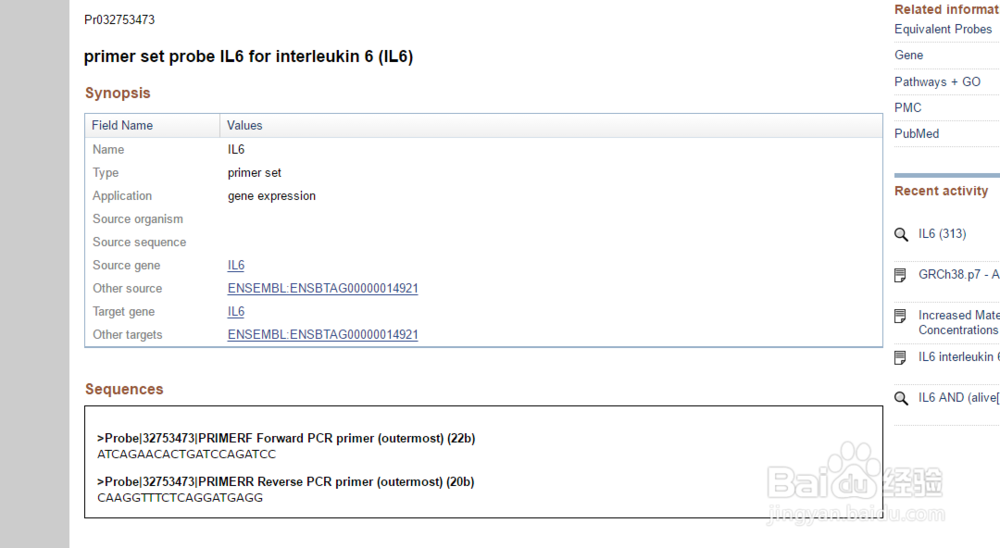Click the document icon beside Increased Mate
1000x548 pixels.
[900, 316]
